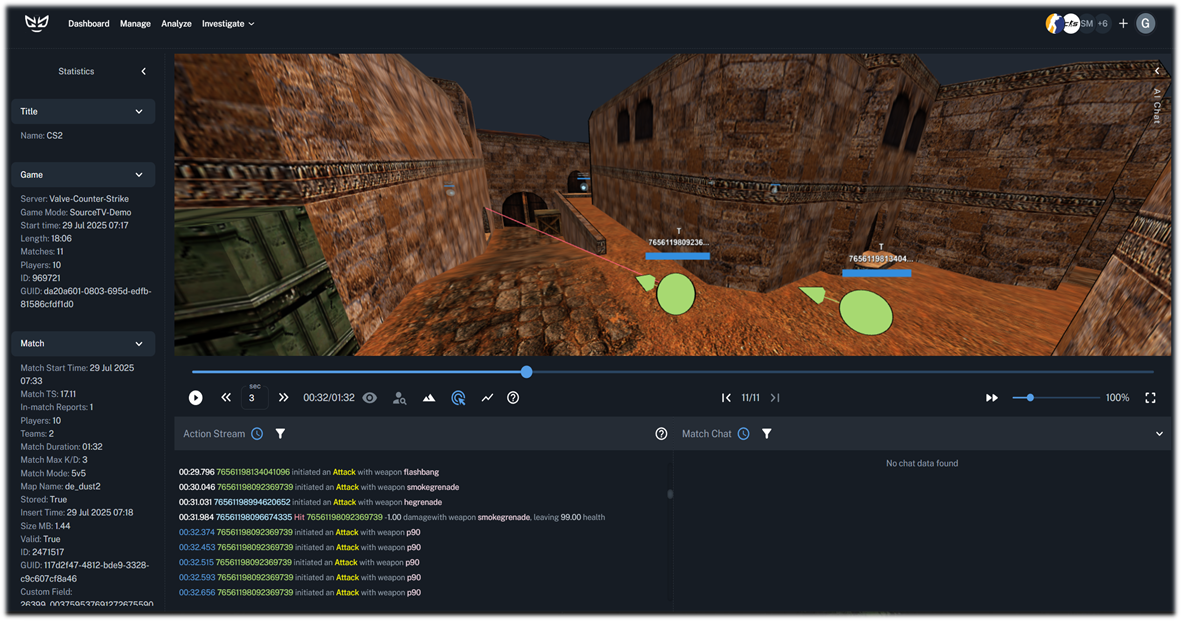
Task: Jump to the first match
Action: tap(726, 398)
